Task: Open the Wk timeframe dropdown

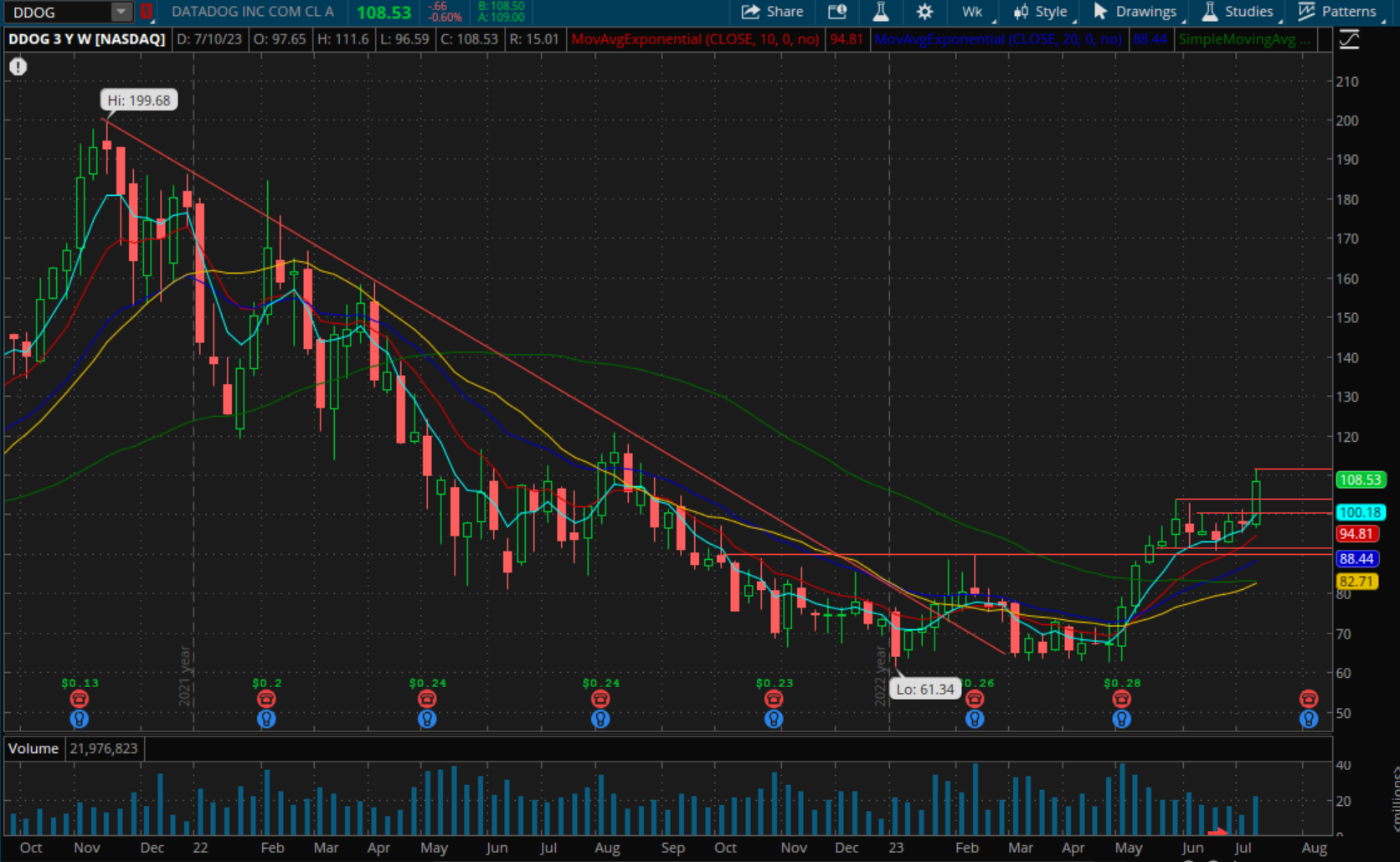Action: [x=975, y=12]
